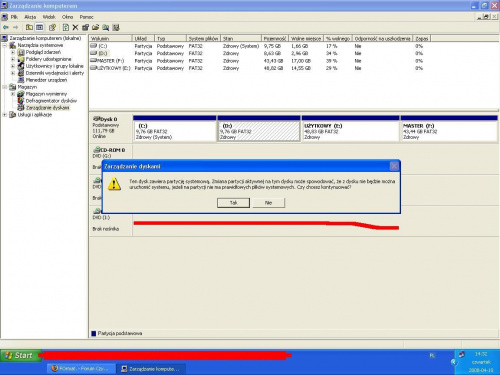Viewport: 500px width, 375px height.
Task: Select Zarządzanie komputerem (lokalne) root node
Action: (x=45, y=38)
